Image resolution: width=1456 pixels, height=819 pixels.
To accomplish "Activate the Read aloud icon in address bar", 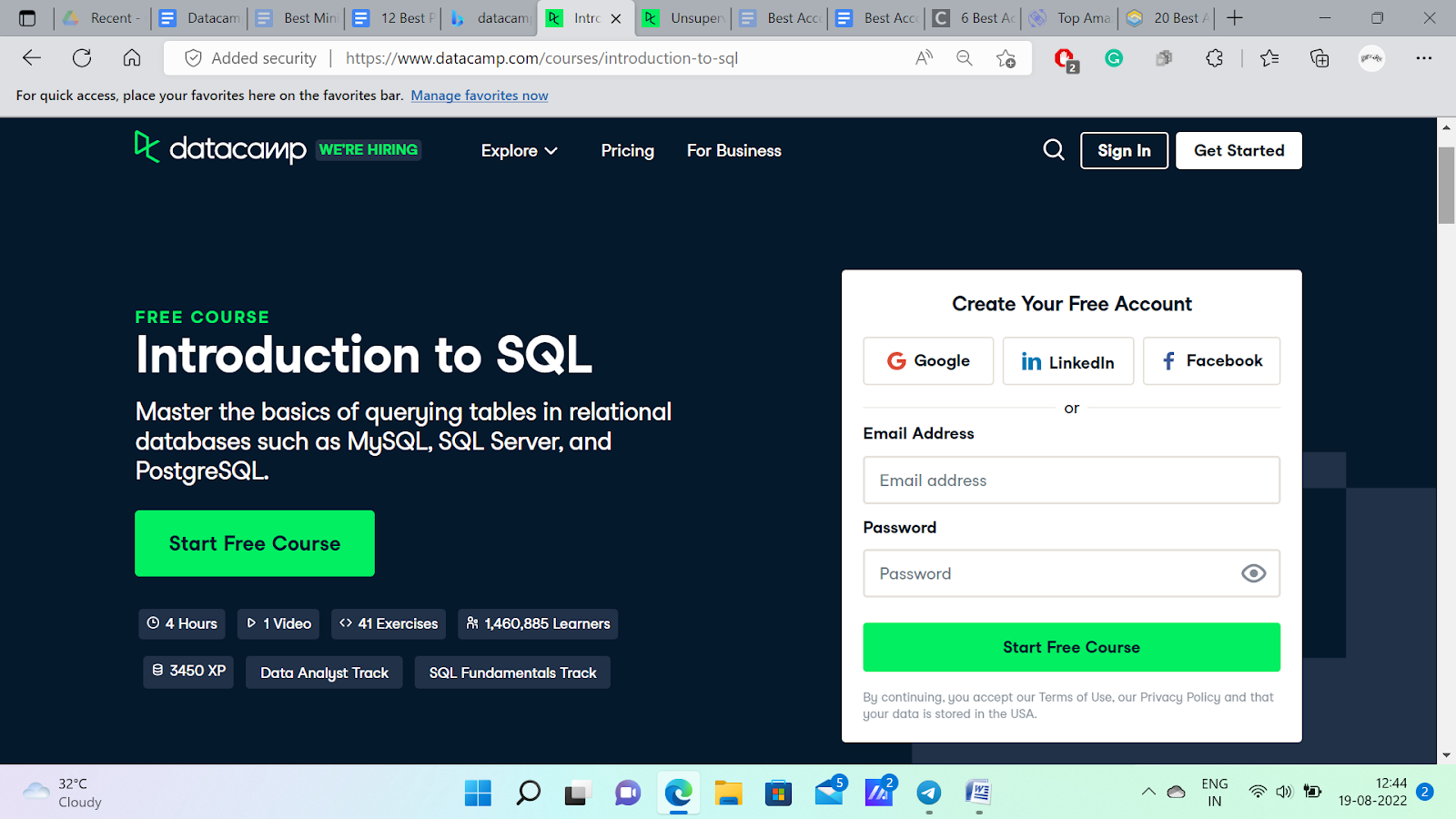I will [924, 58].
